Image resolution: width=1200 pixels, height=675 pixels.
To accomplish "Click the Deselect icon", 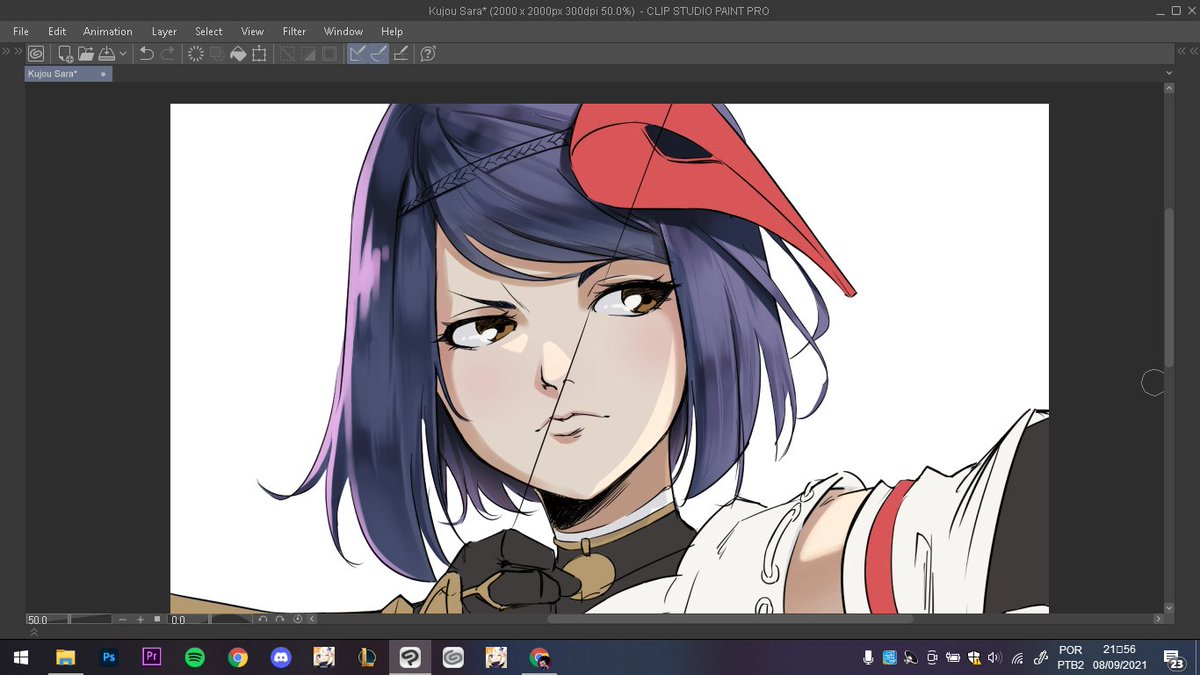I will point(288,54).
